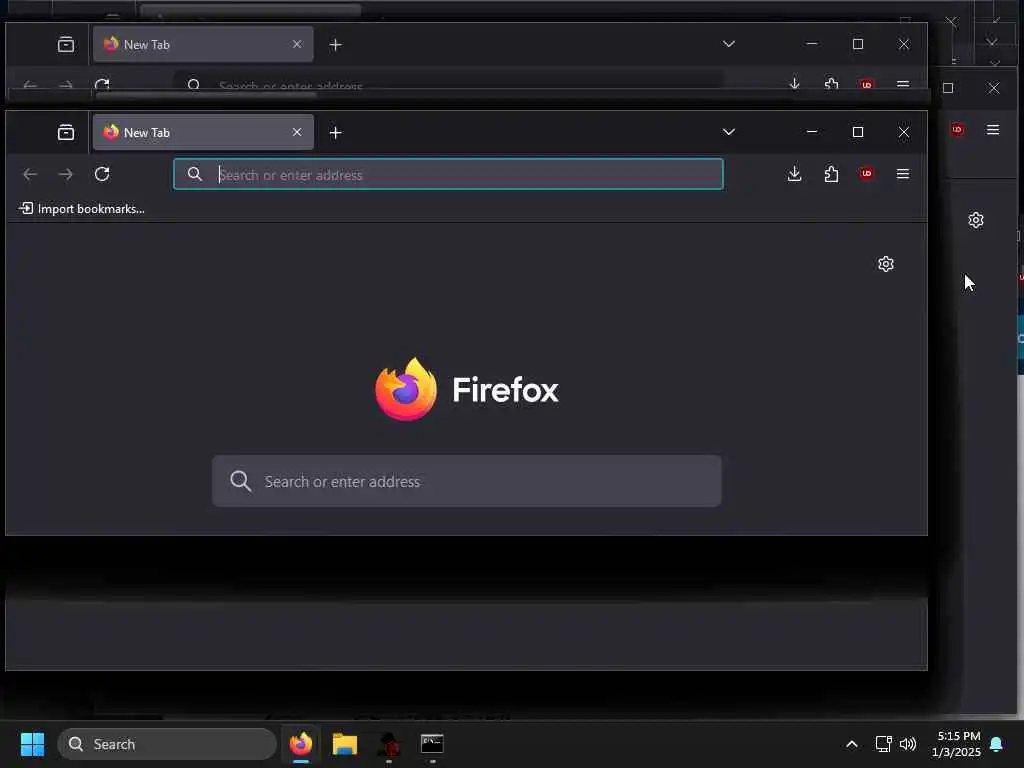Open File Explorer from the taskbar
Screen dimensions: 1024x768
(345, 744)
